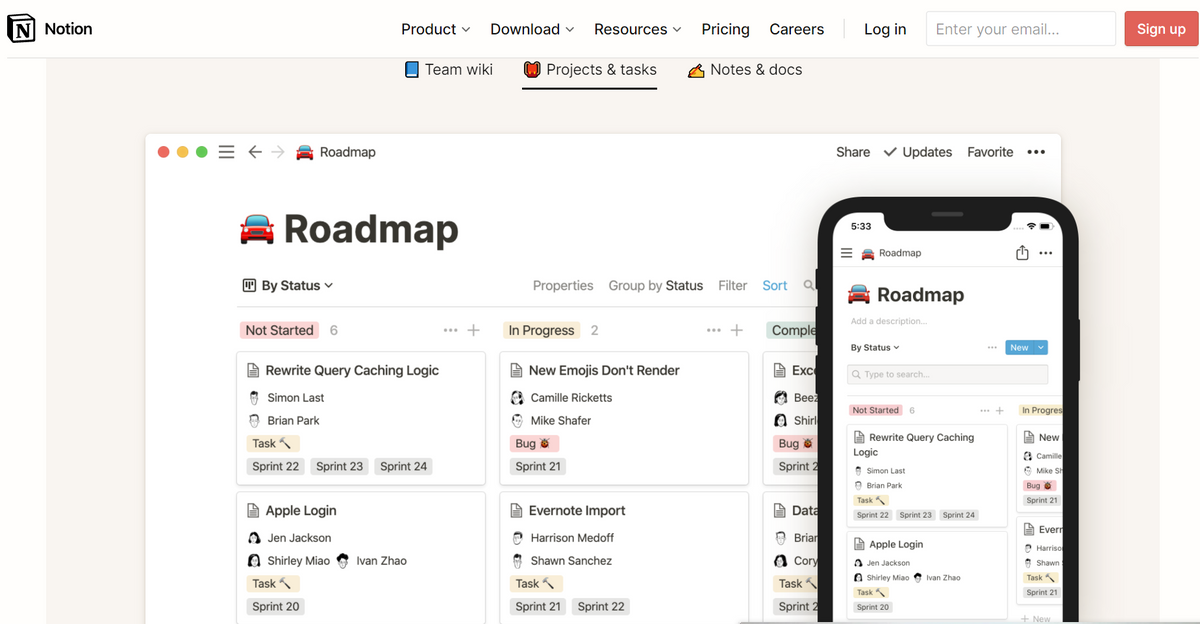Image resolution: width=1200 pixels, height=624 pixels.
Task: Click the back arrow in Roadmap window
Action: tap(255, 152)
